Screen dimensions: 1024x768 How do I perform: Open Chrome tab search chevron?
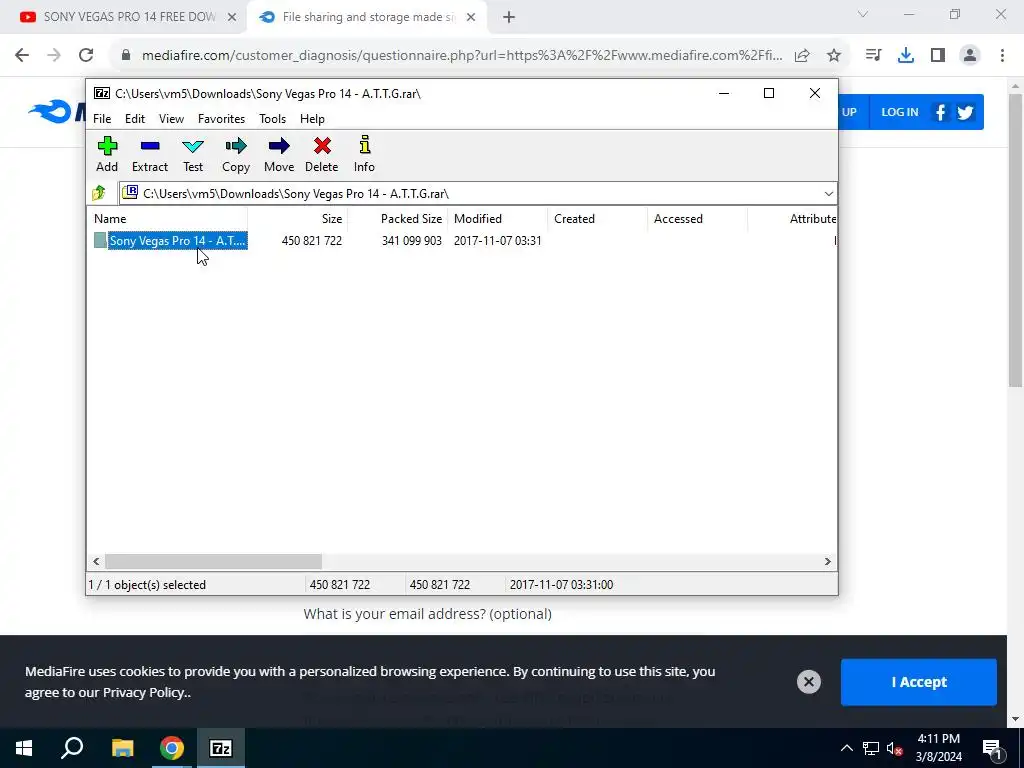[x=863, y=14]
